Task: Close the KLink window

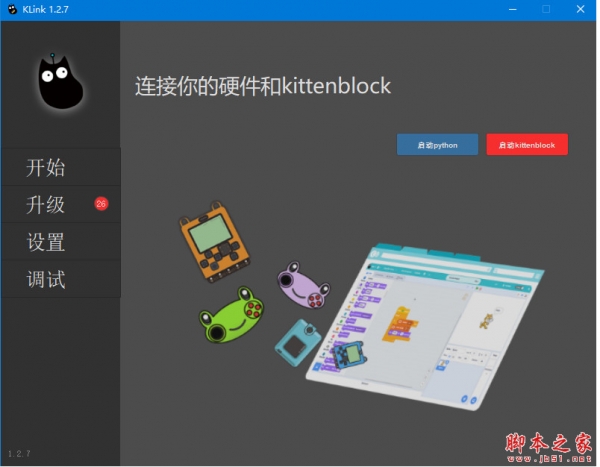Action: pos(580,9)
